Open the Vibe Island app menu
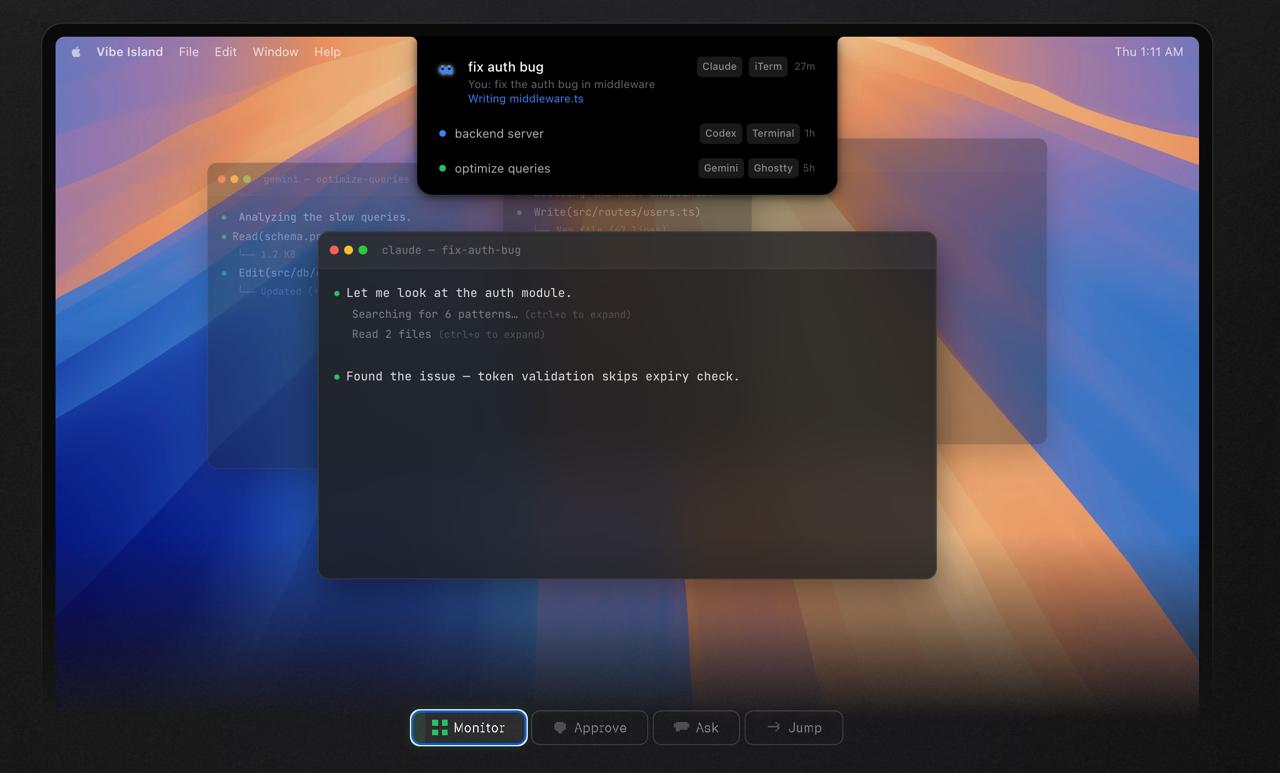 point(129,52)
